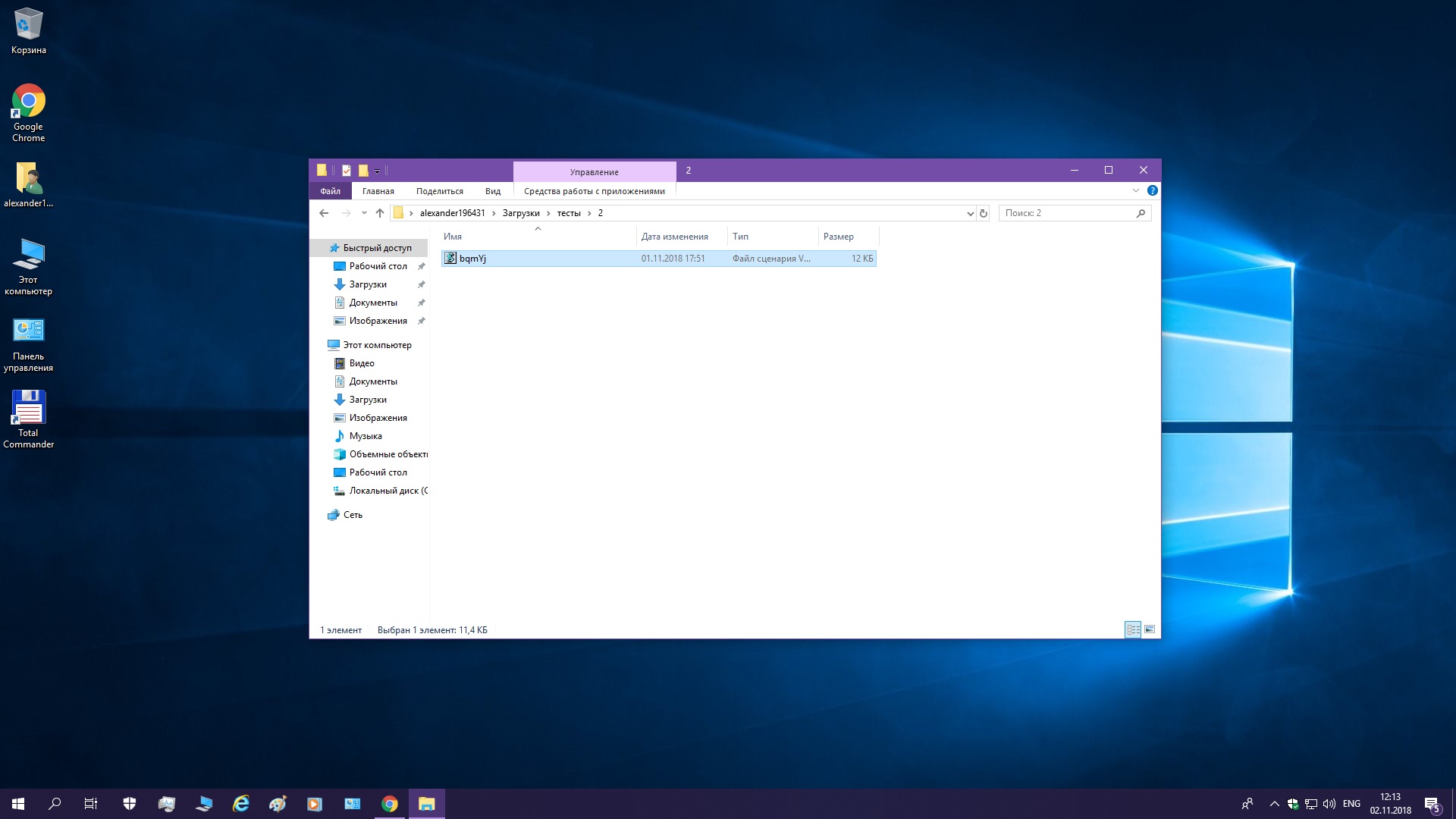This screenshot has width=1456, height=819.
Task: Click the New Folder quick access icon
Action: click(363, 171)
